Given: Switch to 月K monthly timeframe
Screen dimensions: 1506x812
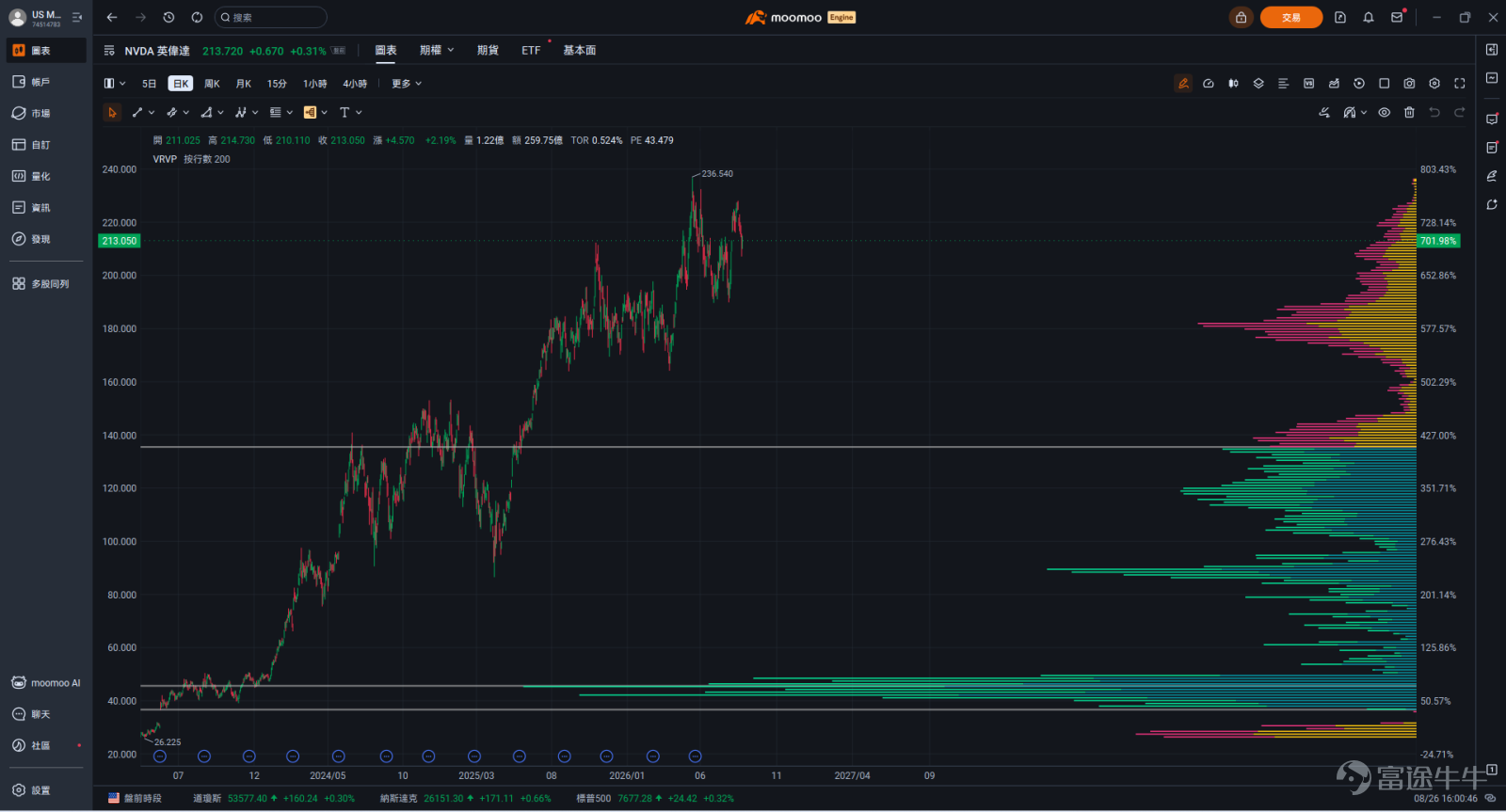Looking at the screenshot, I should 244,84.
